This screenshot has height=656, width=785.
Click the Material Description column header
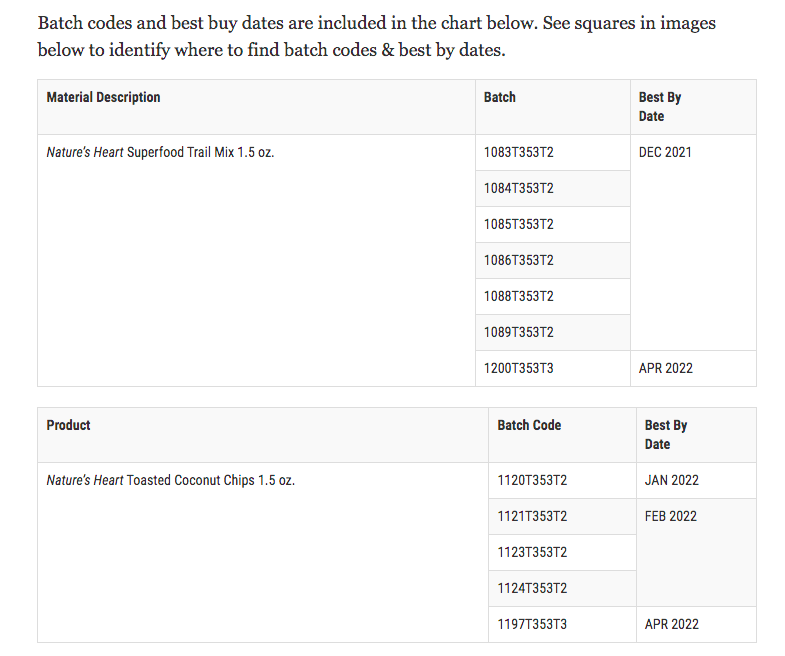103,97
